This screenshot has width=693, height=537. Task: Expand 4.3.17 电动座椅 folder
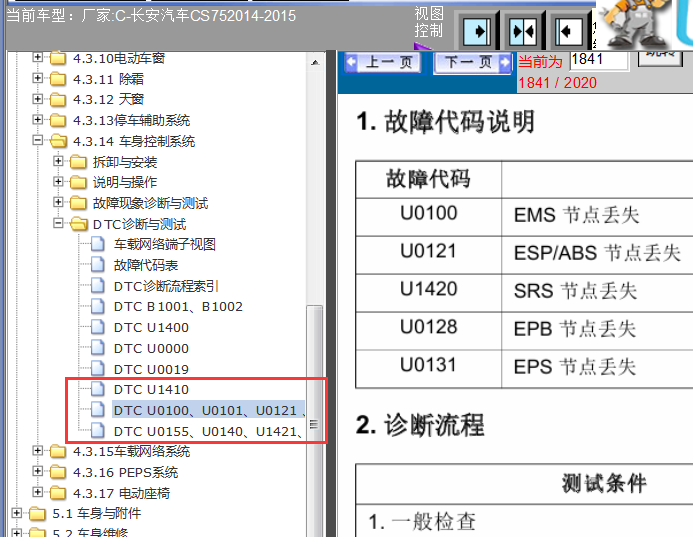point(38,492)
